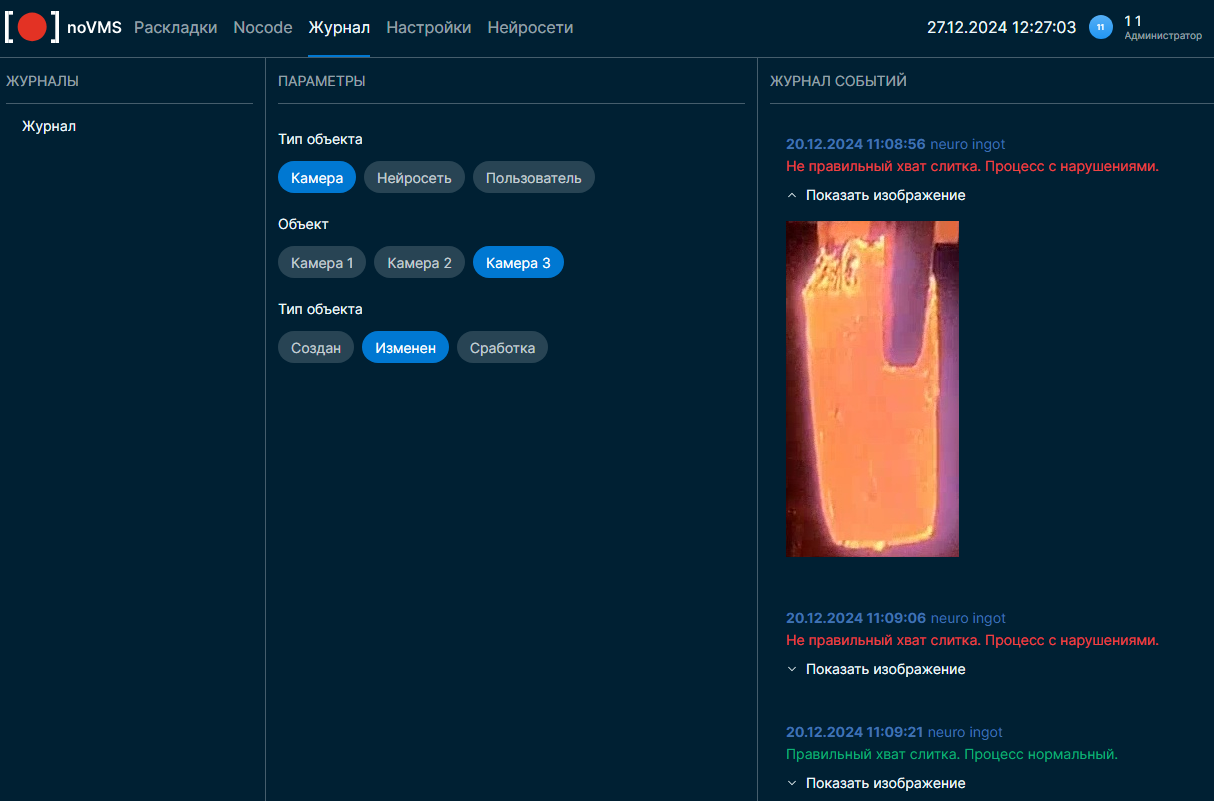Select the Журнал top tab
Image resolution: width=1214 pixels, height=801 pixels.
tap(339, 28)
